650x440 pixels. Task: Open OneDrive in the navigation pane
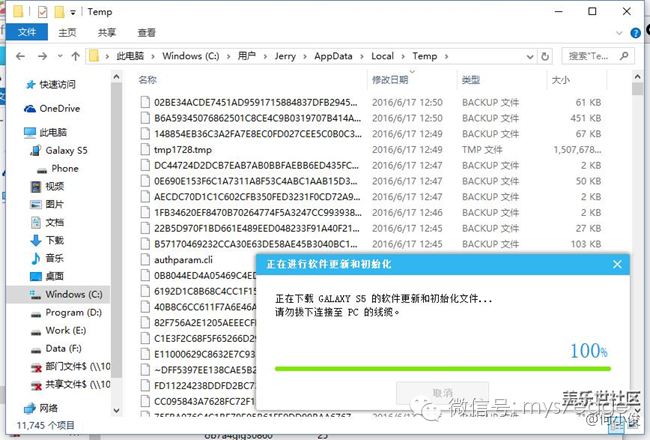point(52,109)
